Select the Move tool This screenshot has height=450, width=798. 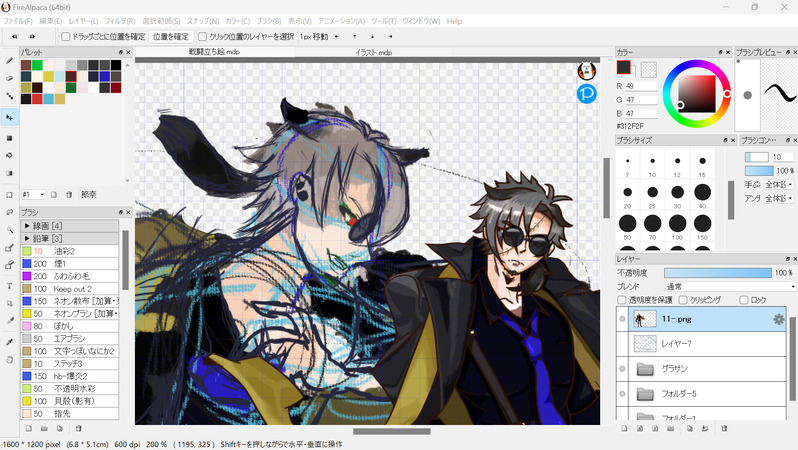(9, 118)
